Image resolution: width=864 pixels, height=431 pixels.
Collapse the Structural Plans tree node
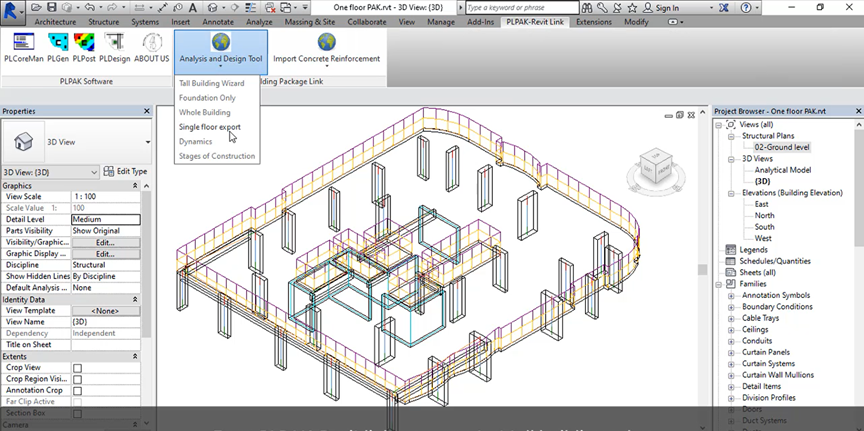coord(731,136)
